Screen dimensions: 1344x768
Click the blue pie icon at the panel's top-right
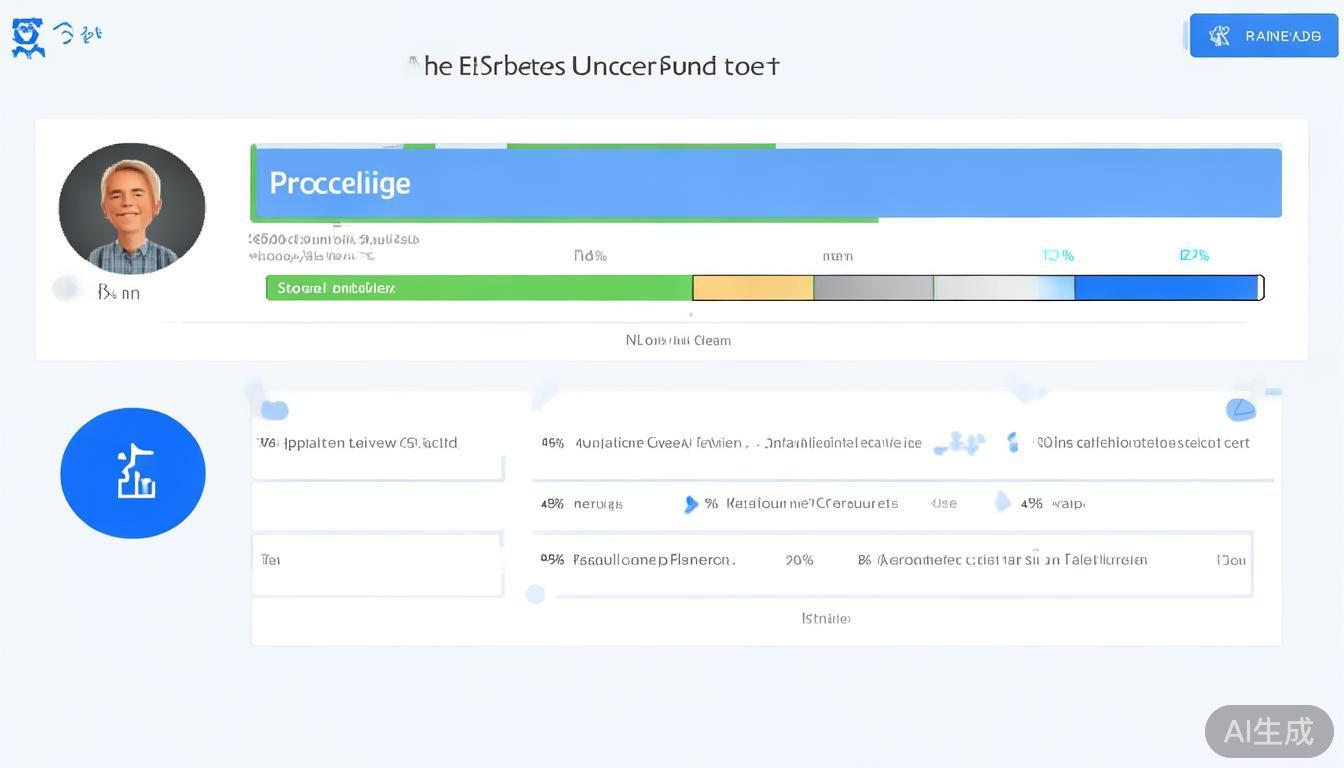pos(1240,408)
